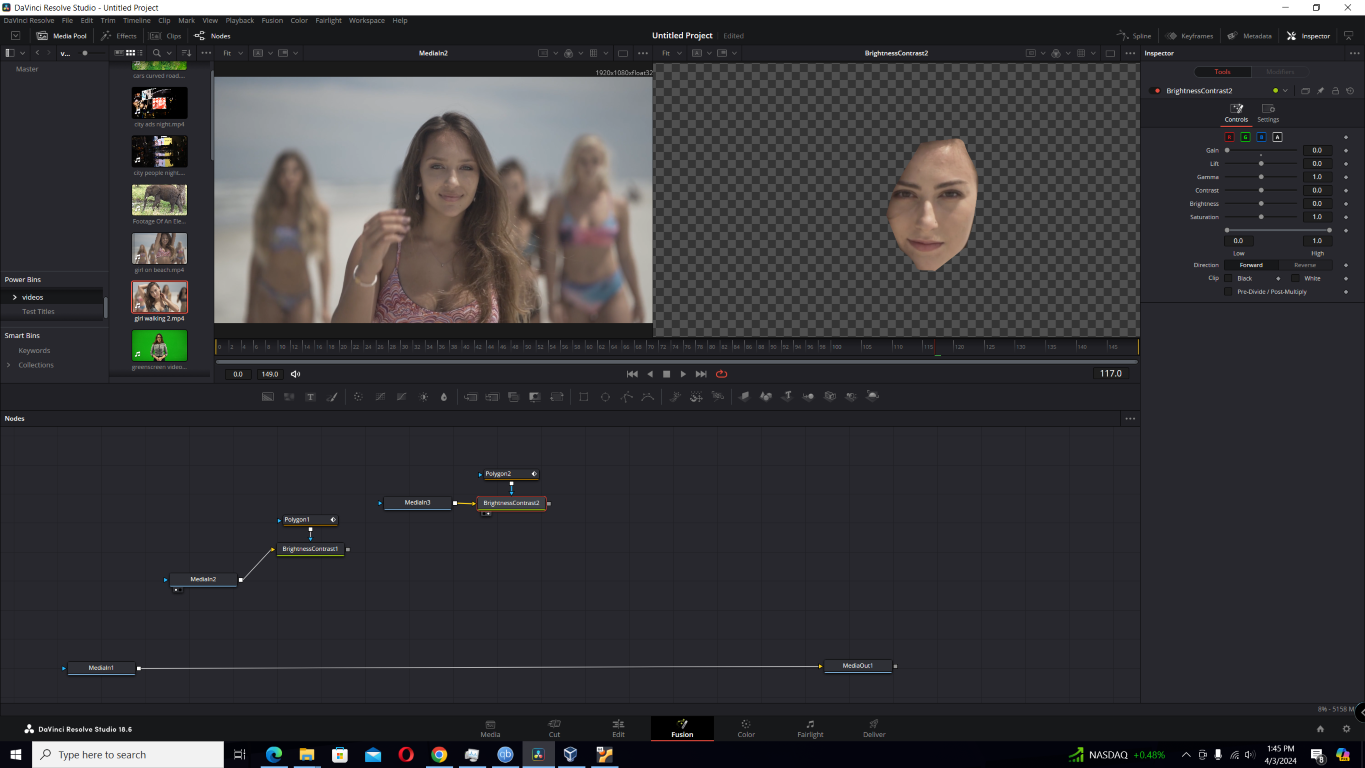Toggle the Nodes panel button

[212, 36]
